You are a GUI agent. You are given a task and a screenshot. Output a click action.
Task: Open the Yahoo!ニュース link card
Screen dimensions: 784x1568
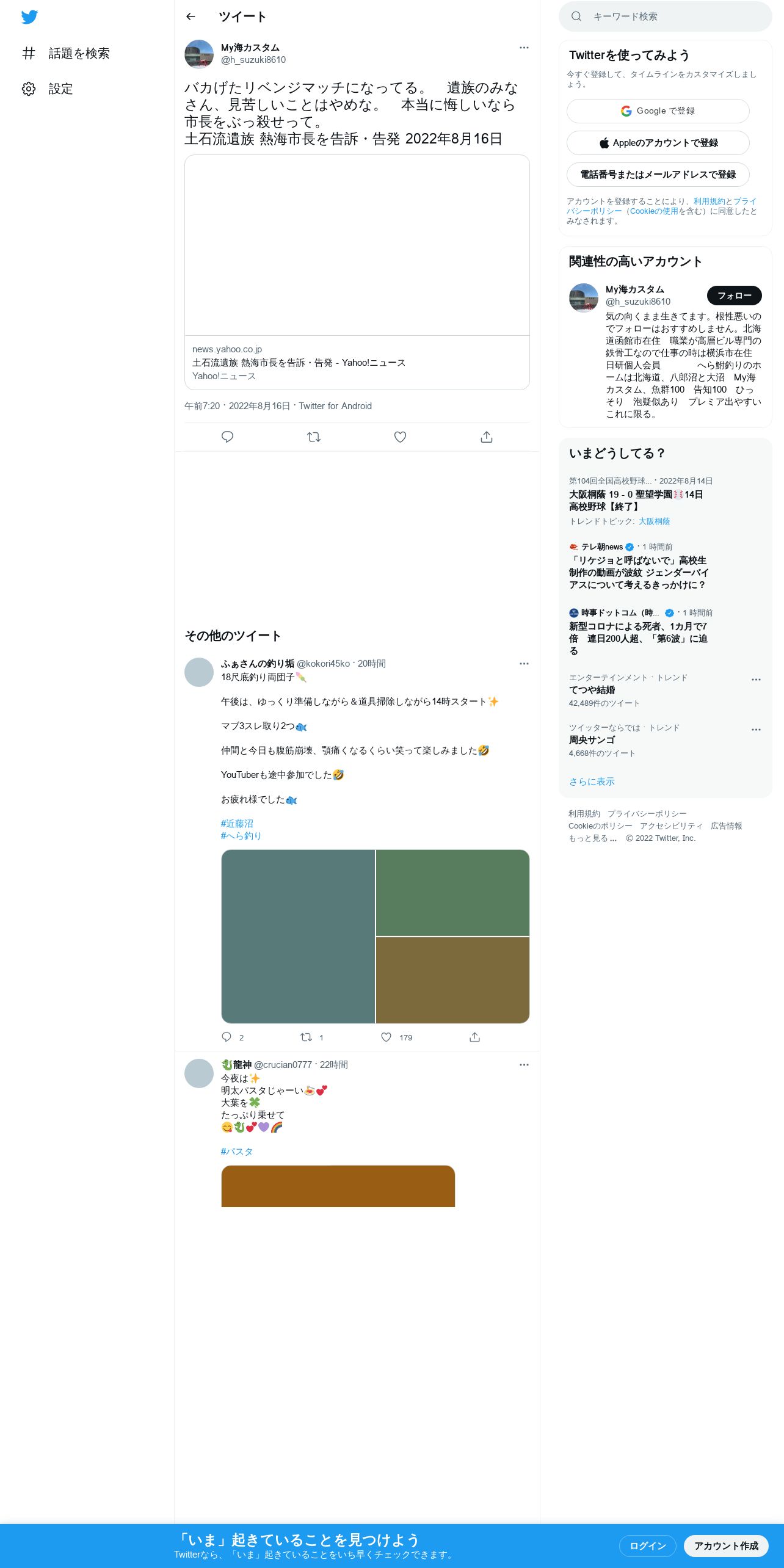coord(357,272)
